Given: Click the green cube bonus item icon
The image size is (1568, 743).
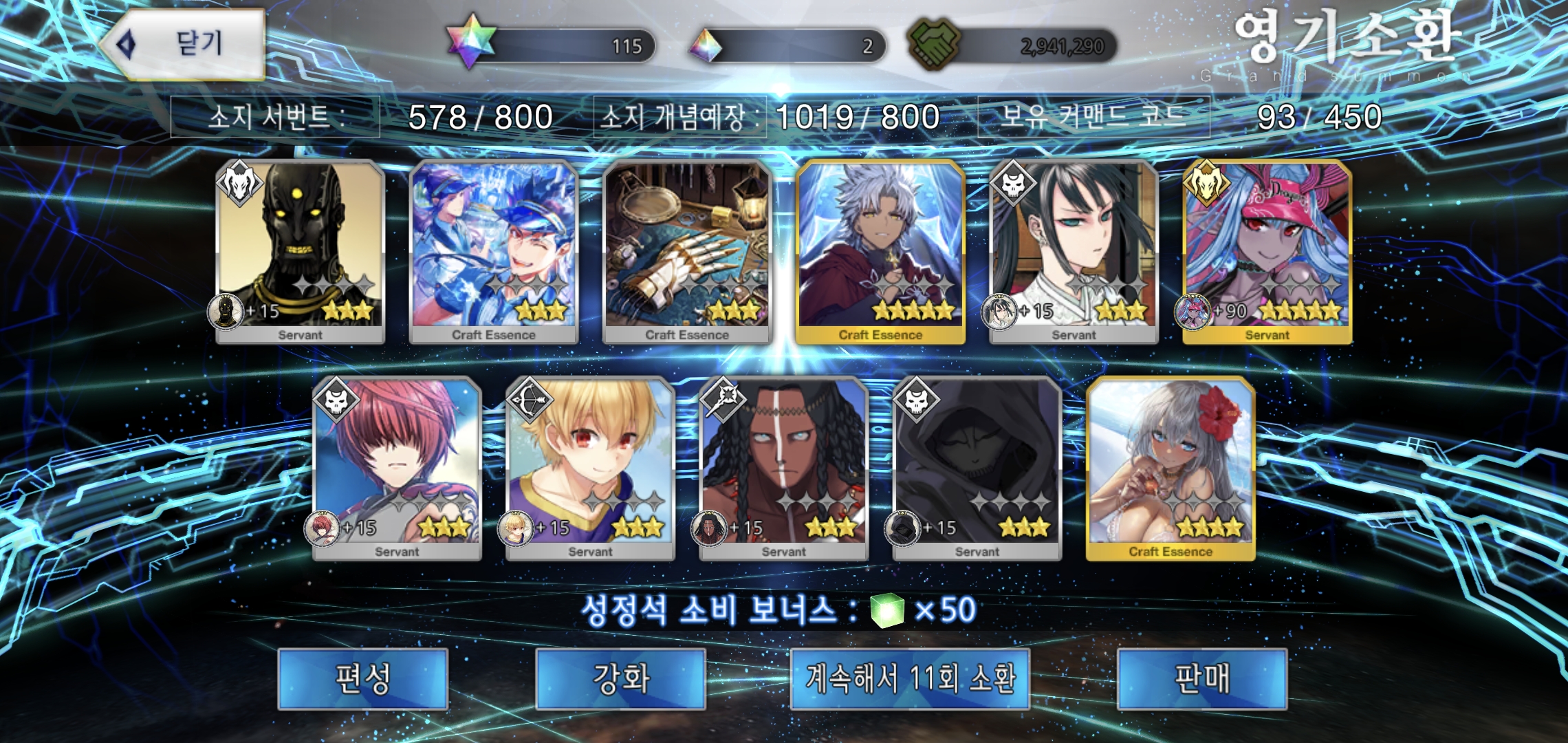Looking at the screenshot, I should point(887,610).
